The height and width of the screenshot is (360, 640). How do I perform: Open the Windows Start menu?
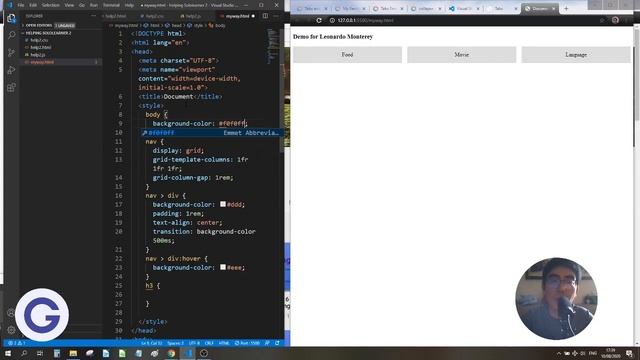(8, 353)
